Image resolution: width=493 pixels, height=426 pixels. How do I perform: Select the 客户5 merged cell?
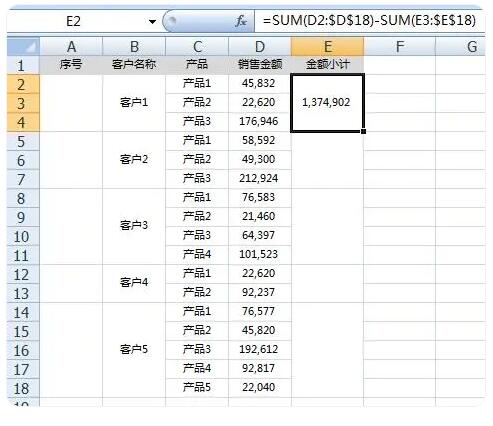coord(134,350)
